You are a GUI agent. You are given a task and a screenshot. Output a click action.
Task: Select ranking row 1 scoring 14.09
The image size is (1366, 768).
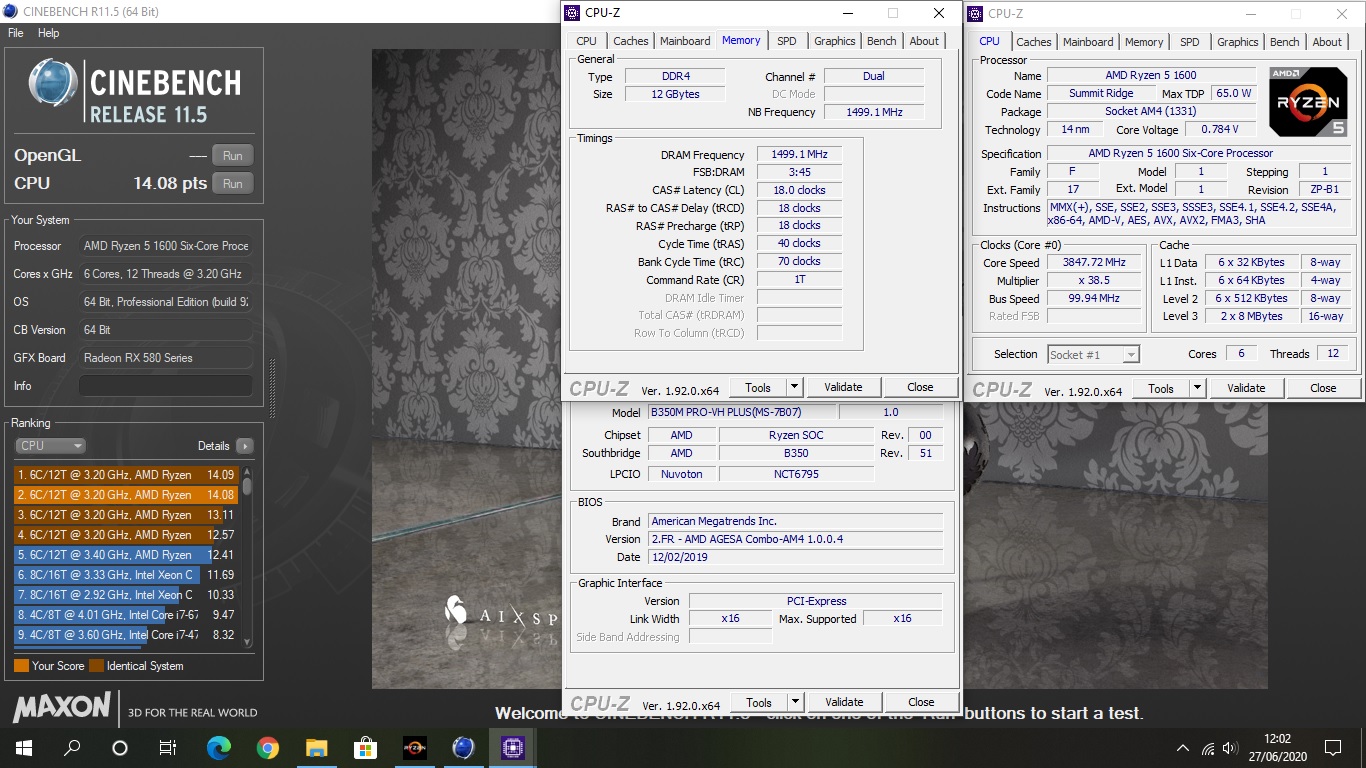point(126,475)
